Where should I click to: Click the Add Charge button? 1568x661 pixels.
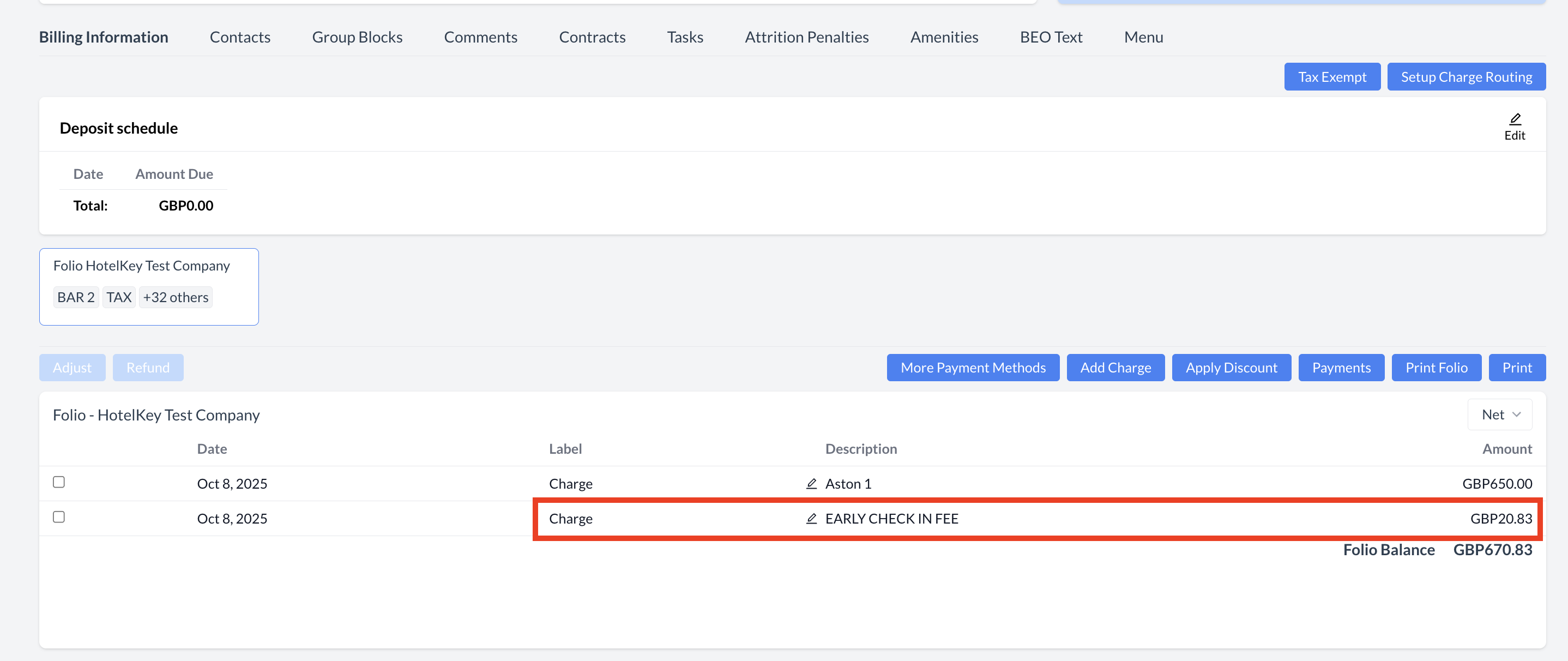[x=1115, y=368]
